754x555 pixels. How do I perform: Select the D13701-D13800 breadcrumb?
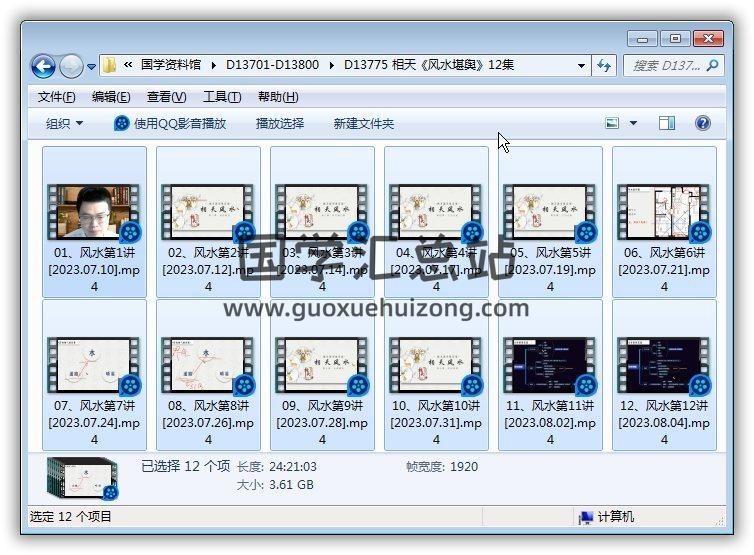tap(272, 65)
